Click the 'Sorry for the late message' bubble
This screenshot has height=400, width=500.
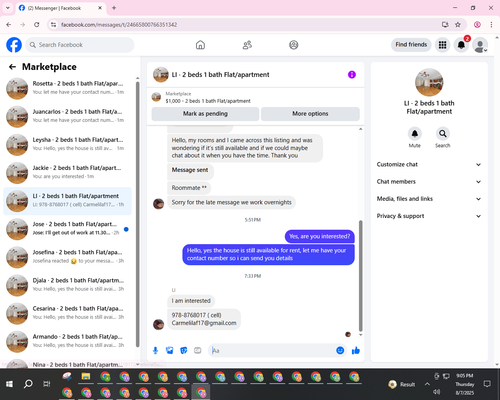click(x=231, y=202)
